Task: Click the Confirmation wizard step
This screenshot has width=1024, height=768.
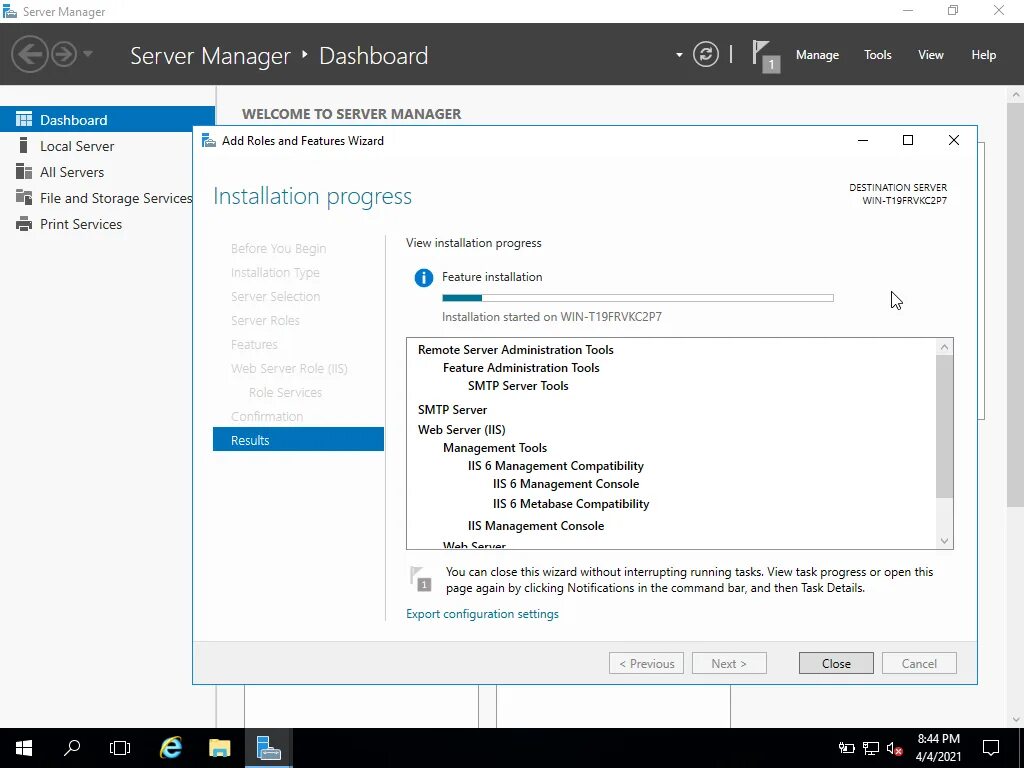Action: pyautogui.click(x=266, y=416)
